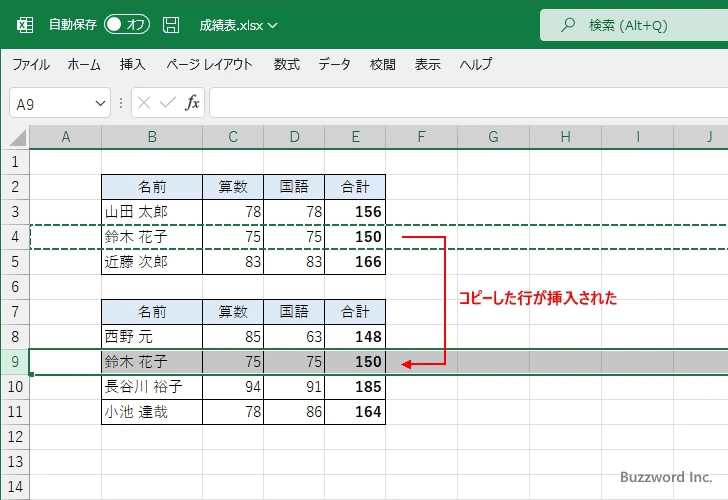Click cell with 長谷川 裕子
The height and width of the screenshot is (500, 728).
pyautogui.click(x=152, y=387)
